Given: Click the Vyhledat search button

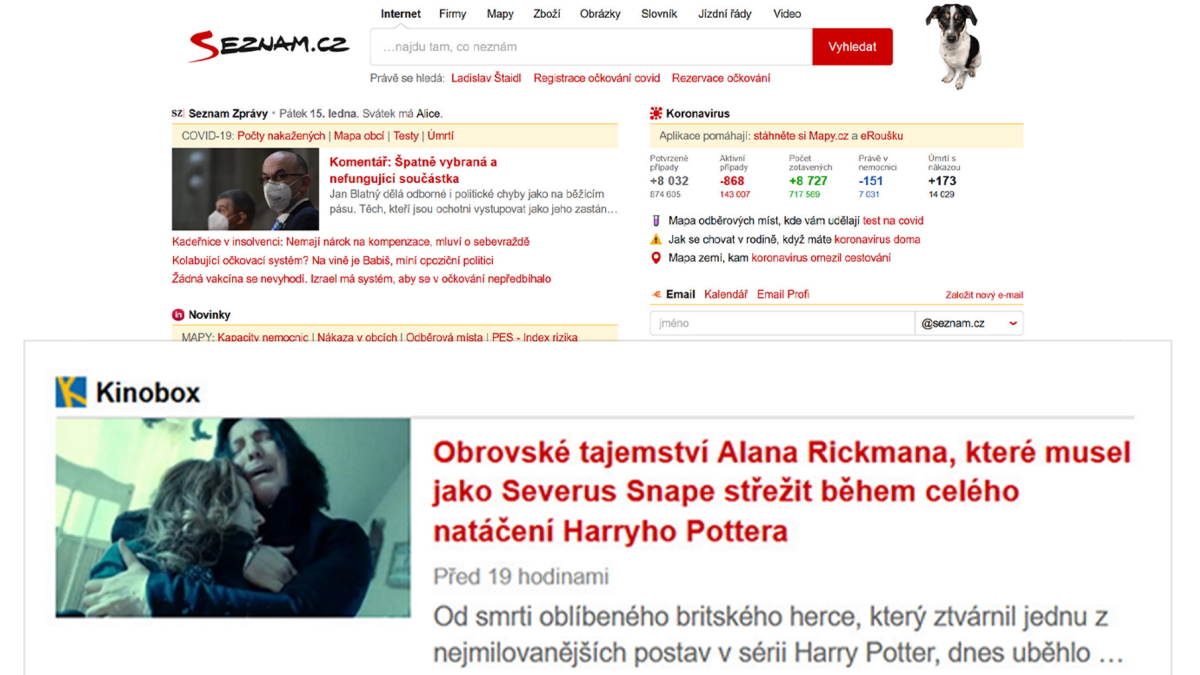Looking at the screenshot, I should 853,47.
